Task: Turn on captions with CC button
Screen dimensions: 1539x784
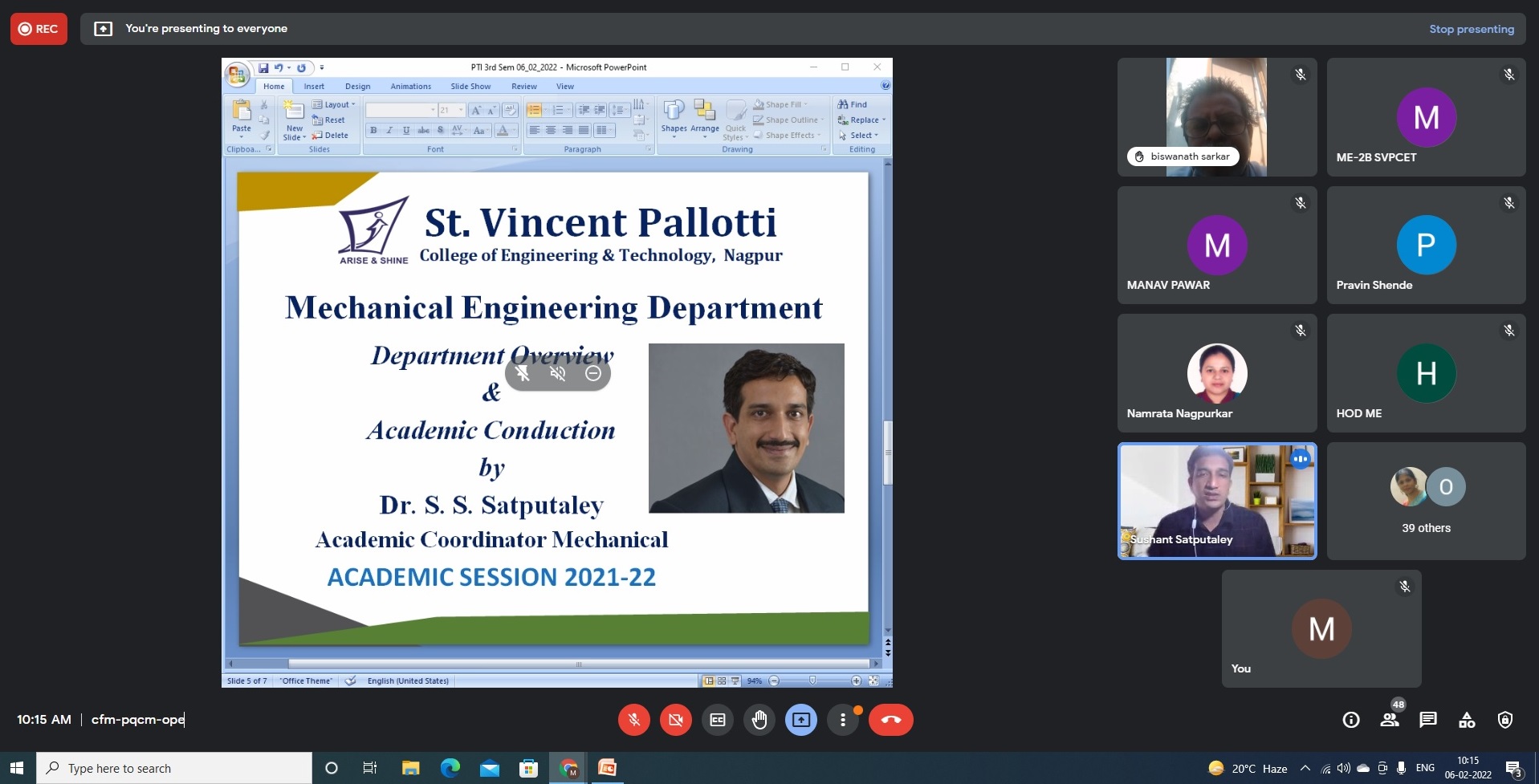Action: (x=718, y=720)
